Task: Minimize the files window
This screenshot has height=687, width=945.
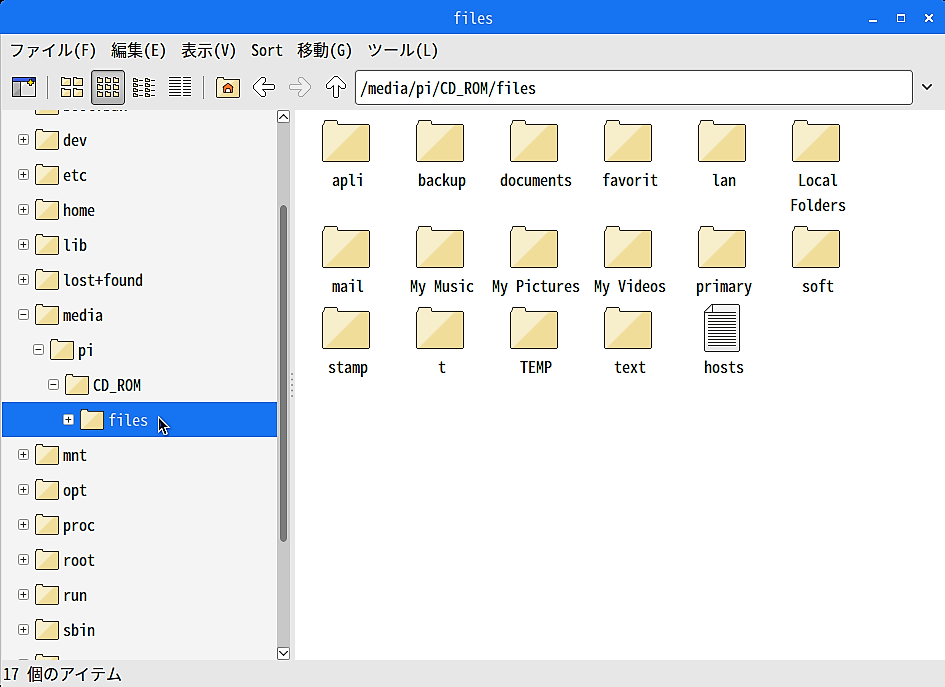Action: [x=873, y=19]
